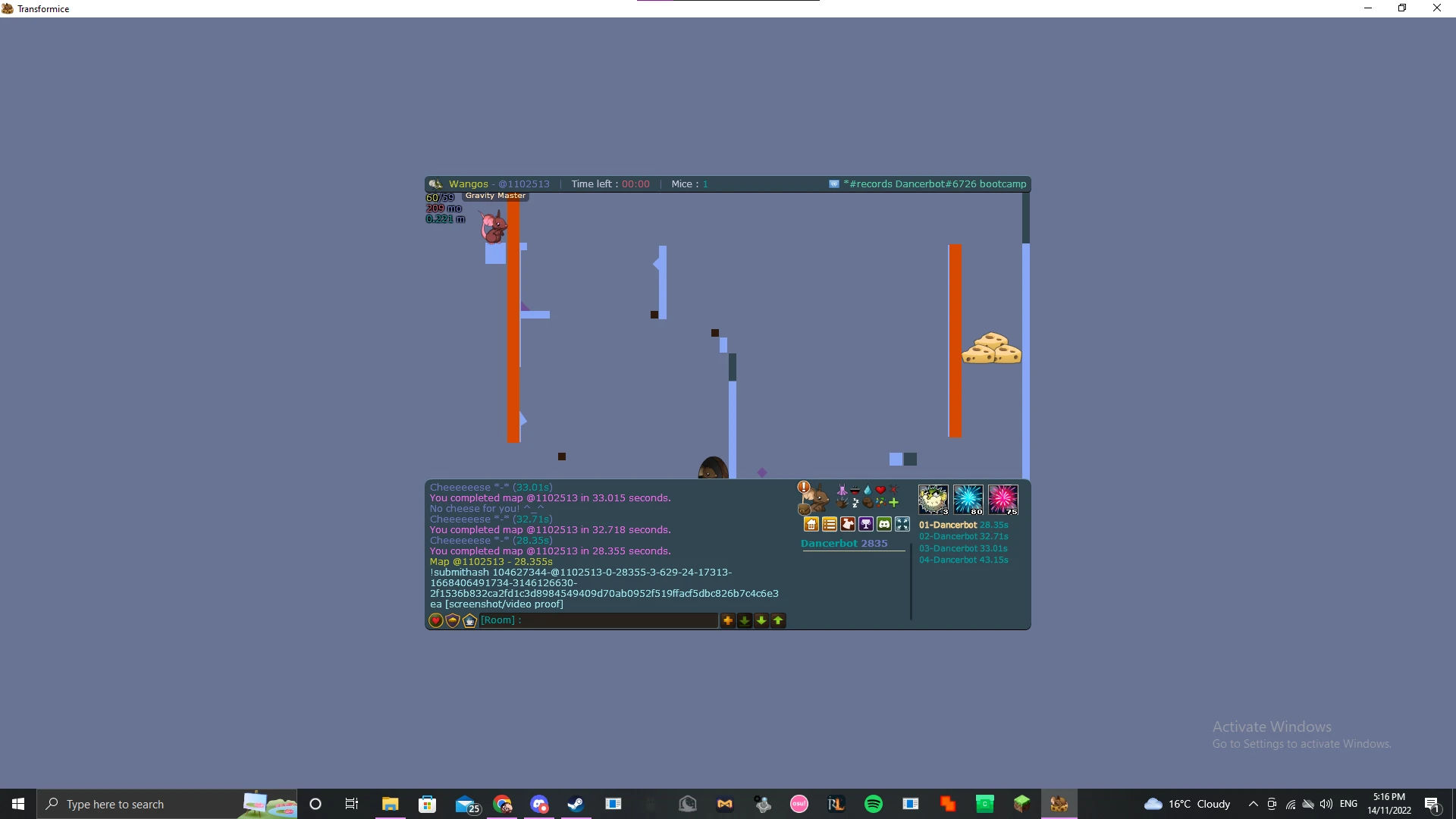
Task: Choose the pink dance emote icon
Action: [842, 490]
